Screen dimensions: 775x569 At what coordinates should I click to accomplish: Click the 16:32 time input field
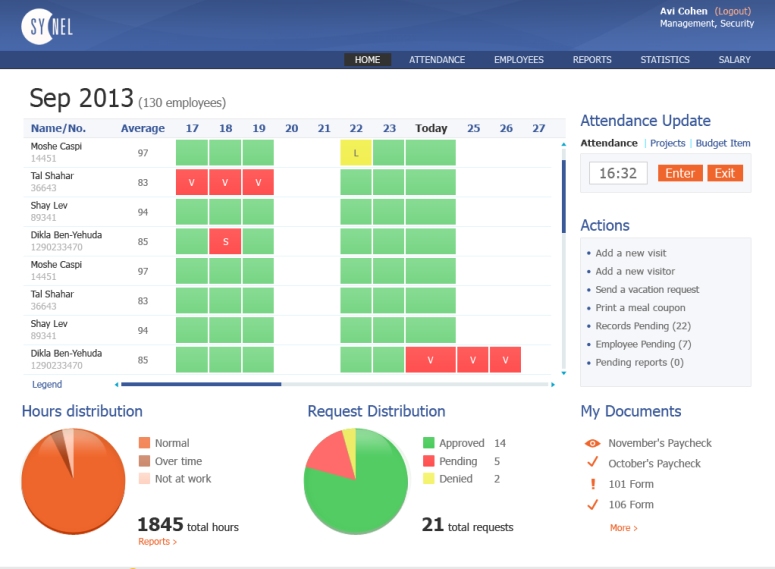[618, 173]
